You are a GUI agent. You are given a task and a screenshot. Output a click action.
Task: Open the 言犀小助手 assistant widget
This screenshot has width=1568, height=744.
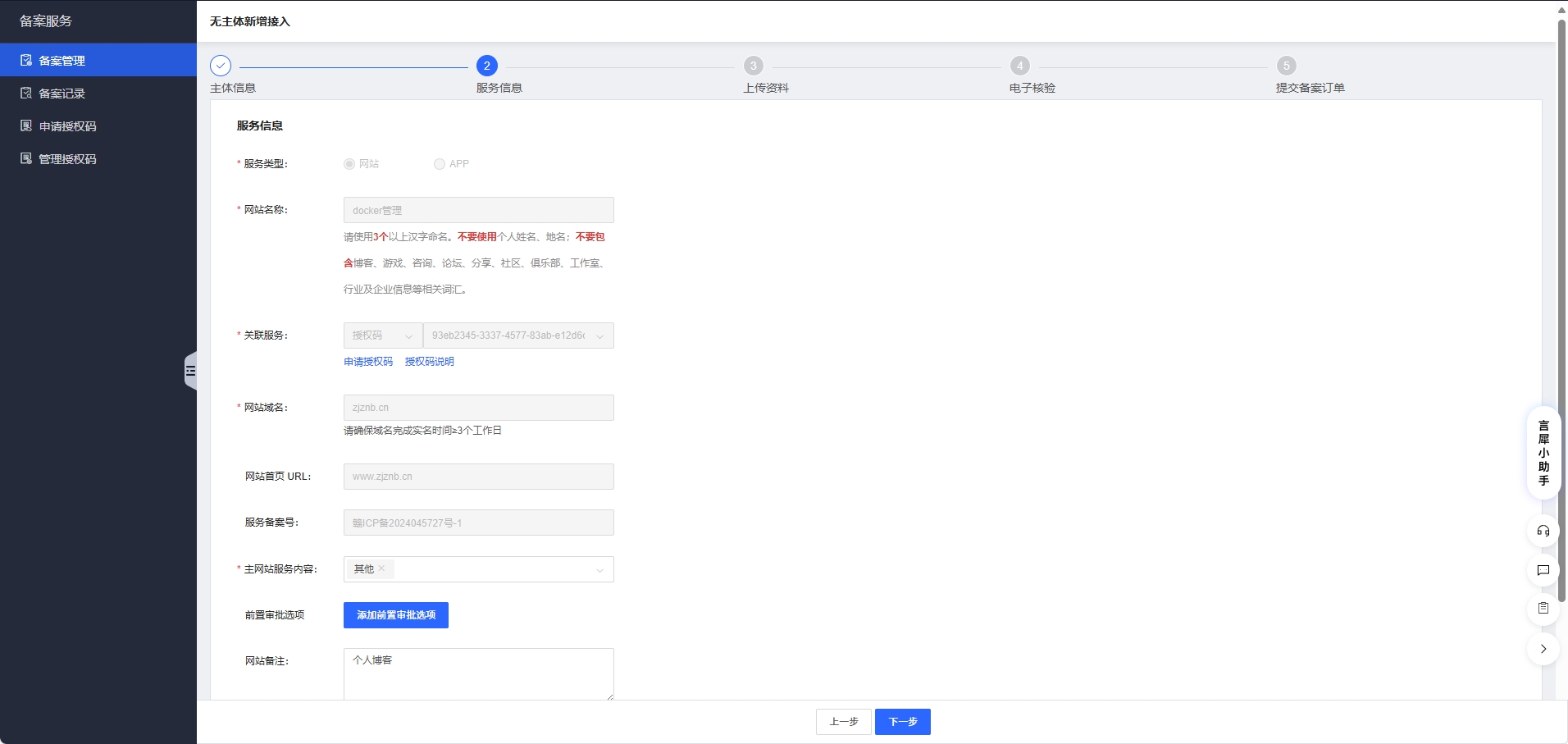(x=1543, y=453)
